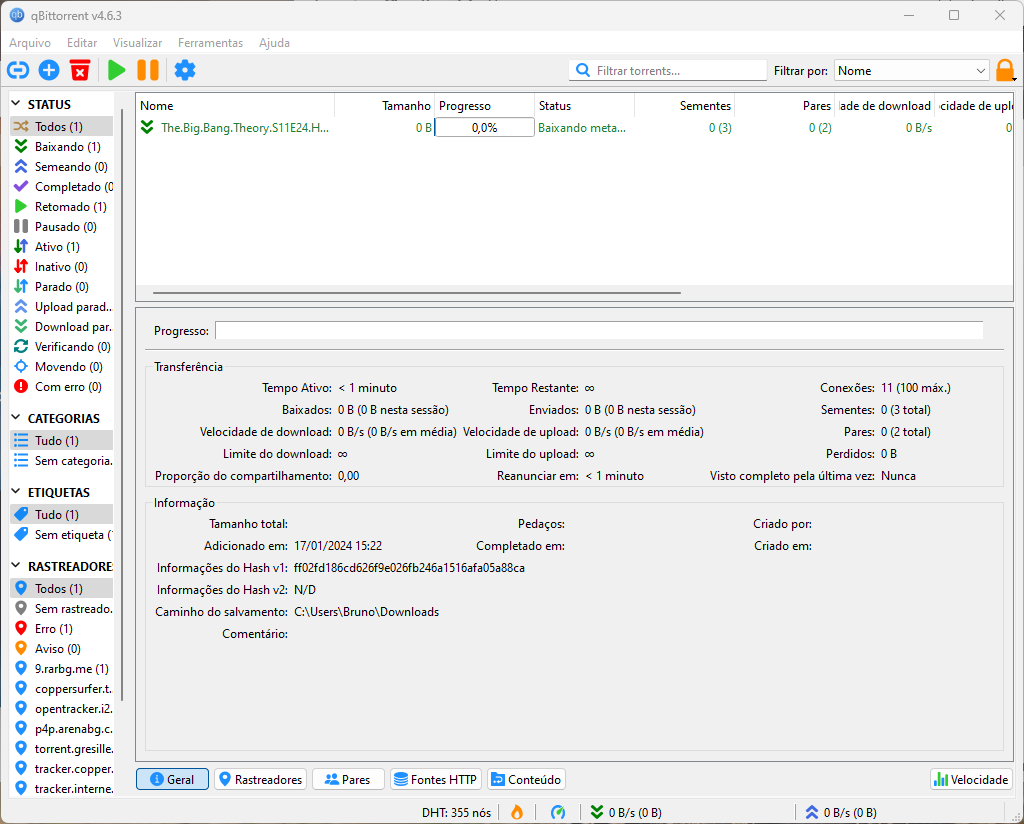The width and height of the screenshot is (1024, 824).
Task: Sort by the Pares column header
Action: [784, 106]
